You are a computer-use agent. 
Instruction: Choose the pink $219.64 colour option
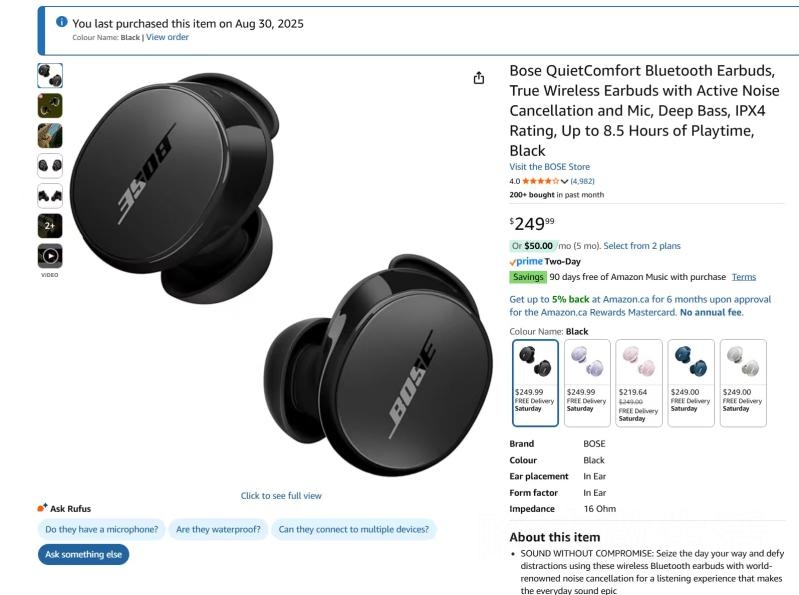tap(639, 383)
